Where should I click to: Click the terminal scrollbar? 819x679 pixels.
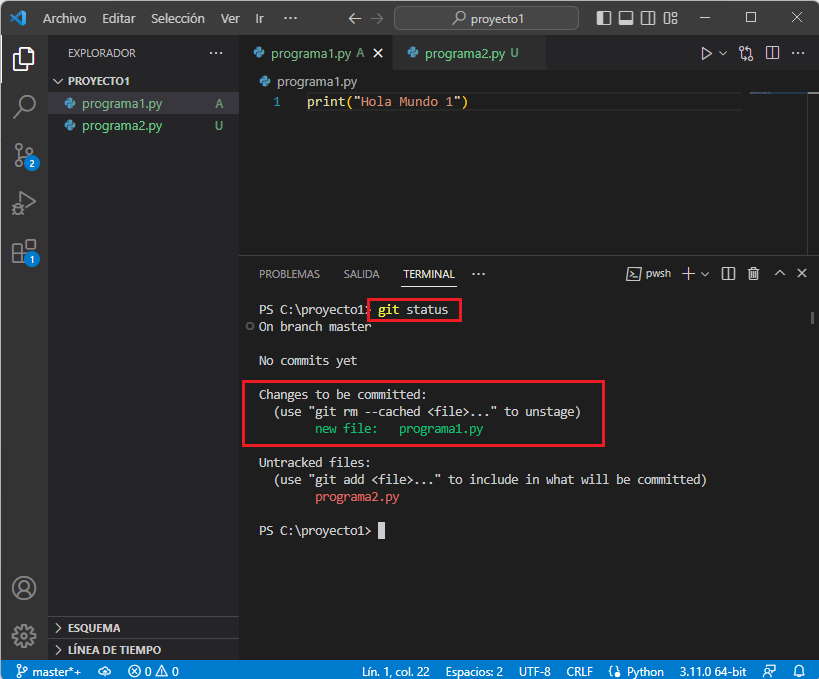[x=812, y=318]
